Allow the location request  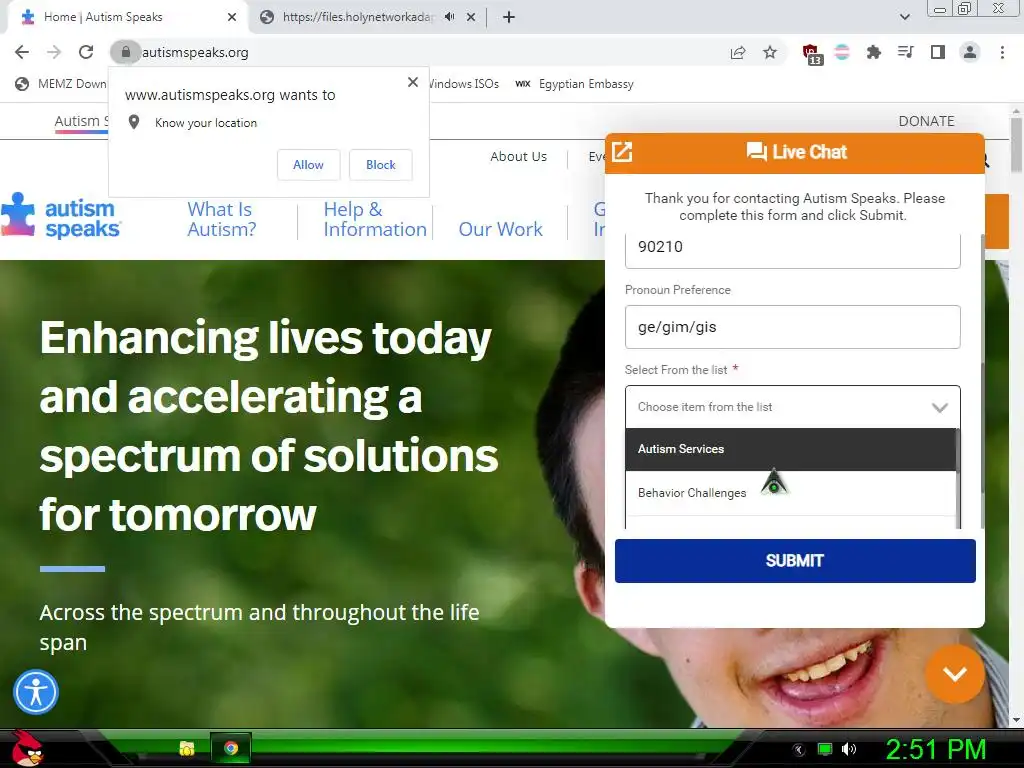point(308,165)
